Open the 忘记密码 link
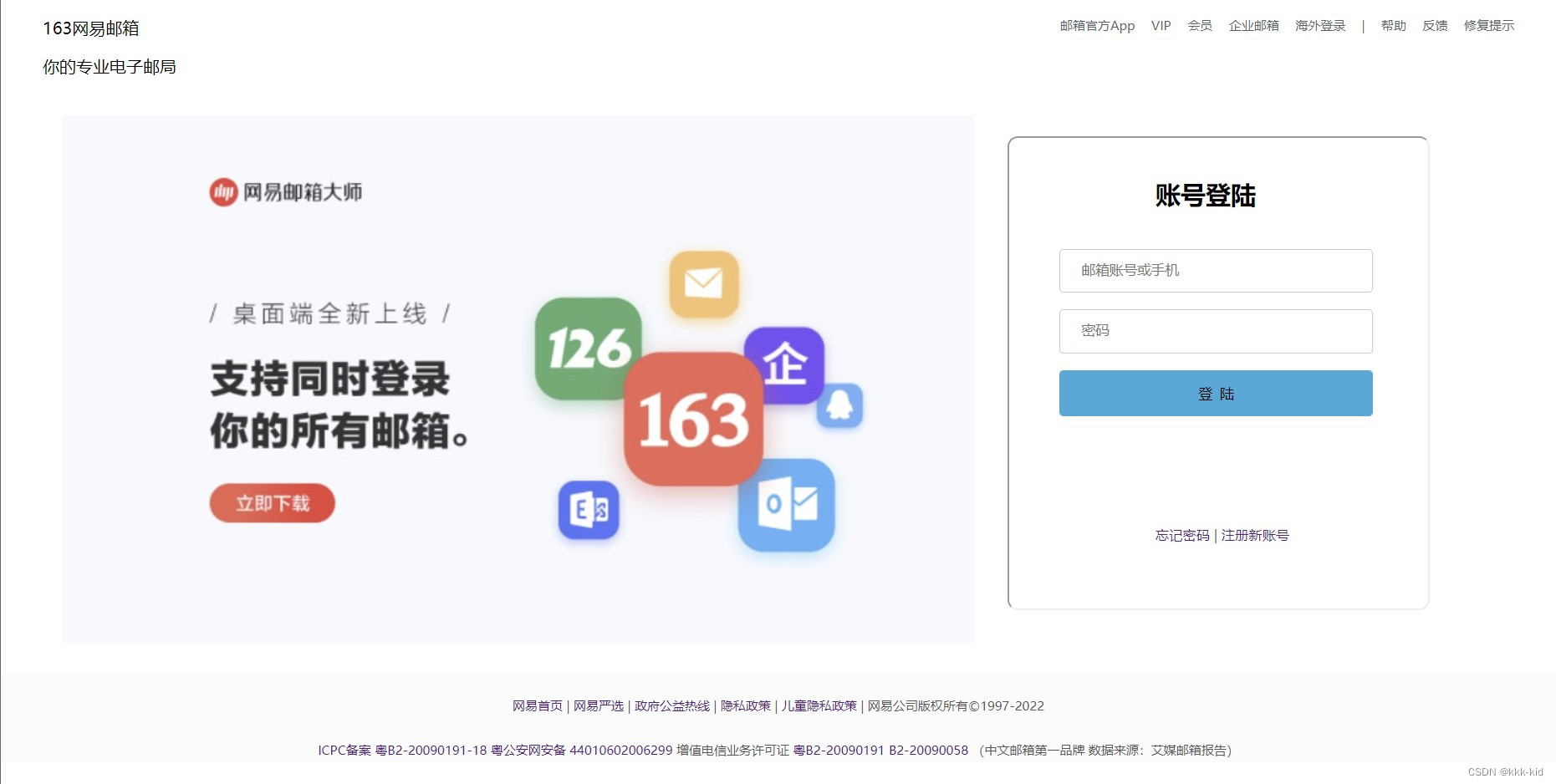The width and height of the screenshot is (1556, 784). [x=1182, y=536]
